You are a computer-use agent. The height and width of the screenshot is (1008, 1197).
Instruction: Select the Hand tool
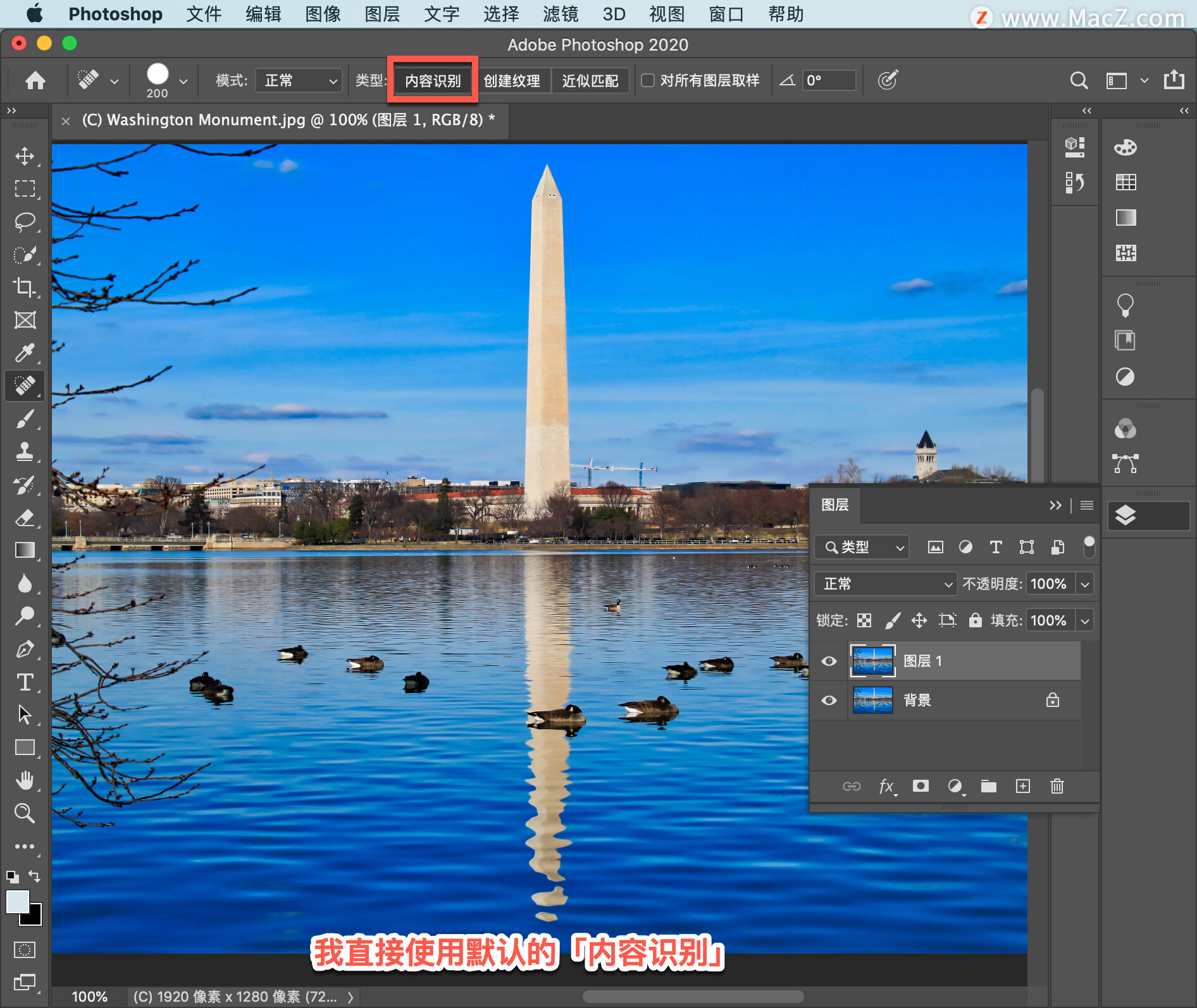coord(25,780)
